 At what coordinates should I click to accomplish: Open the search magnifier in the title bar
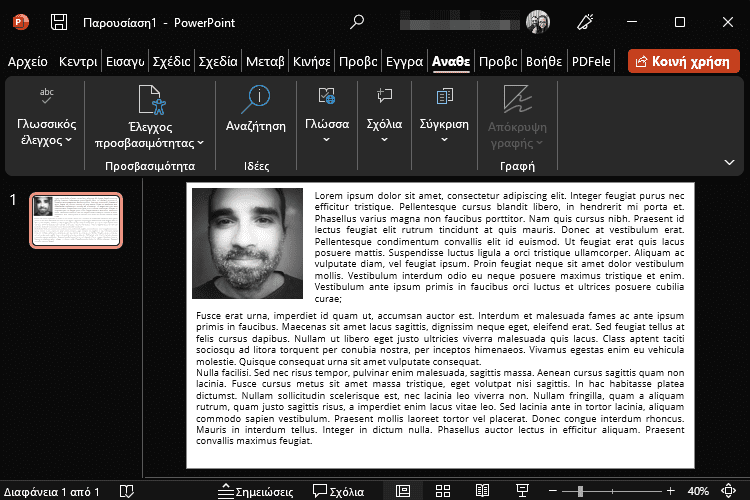357,22
